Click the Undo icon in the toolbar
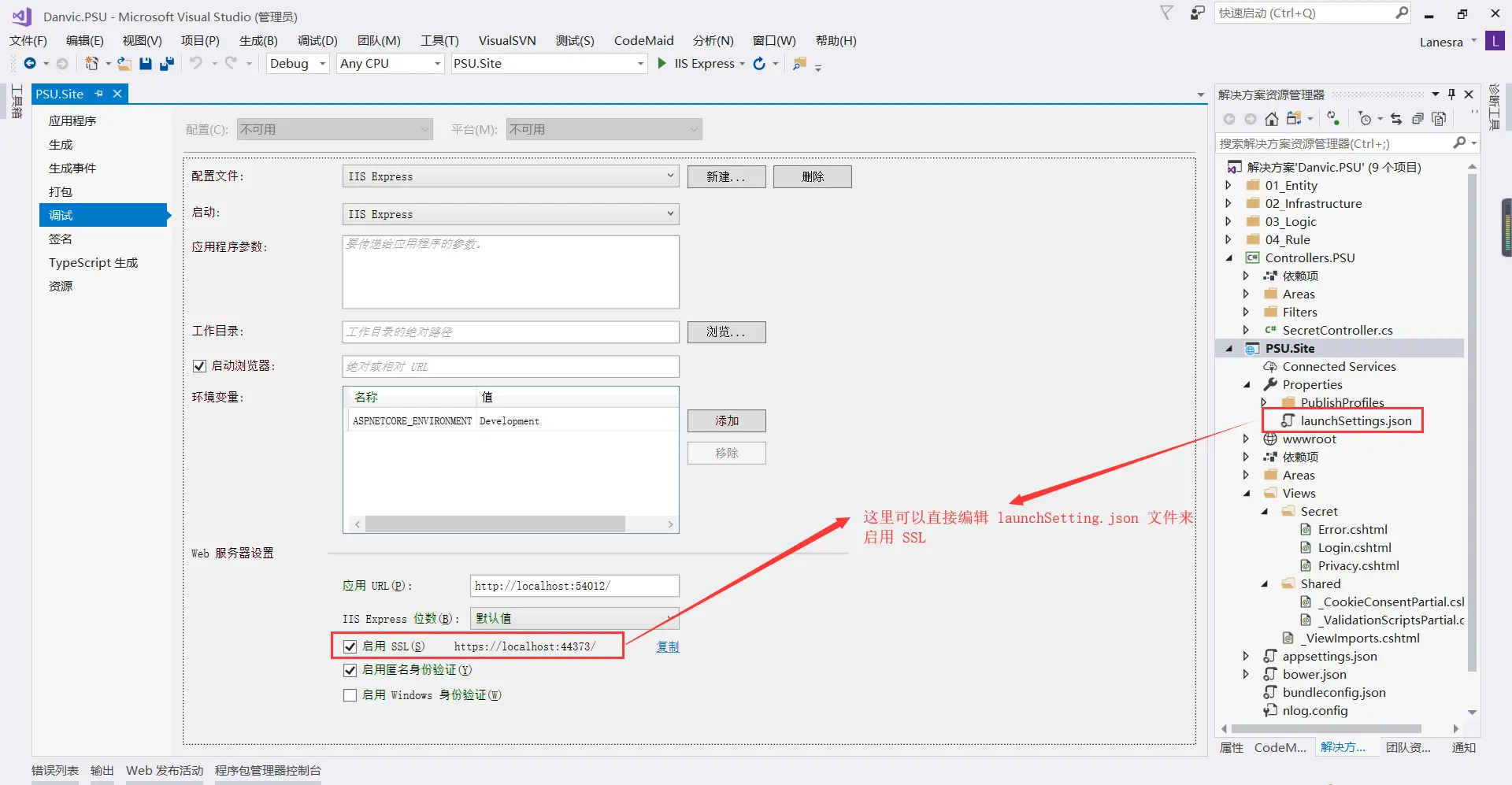Screen dimensions: 1512x785 pos(198,64)
